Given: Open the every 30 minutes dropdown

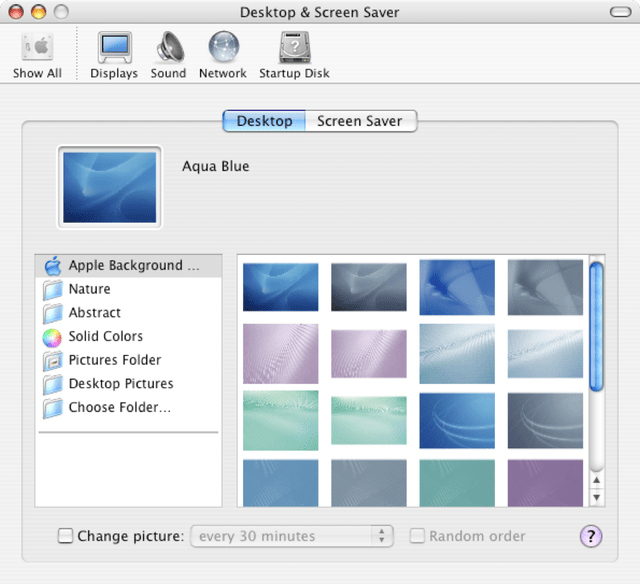Looking at the screenshot, I should pyautogui.click(x=292, y=537).
